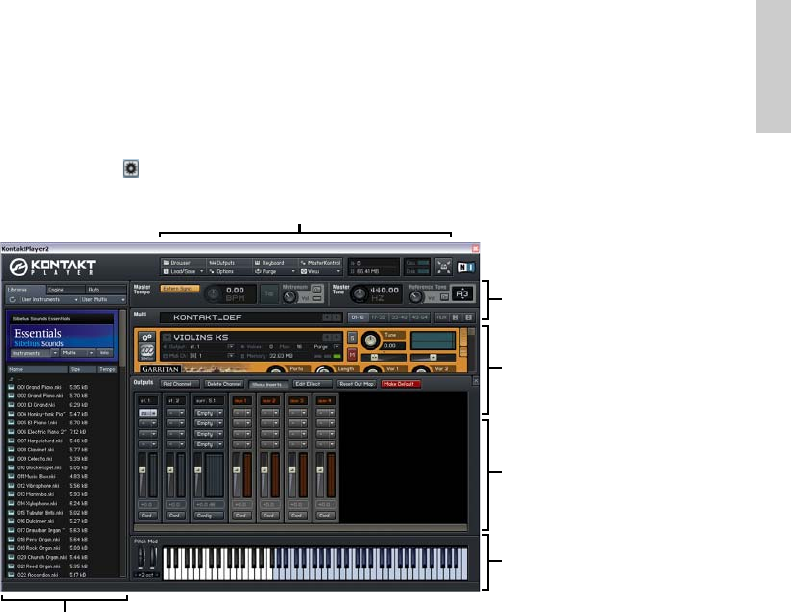791x612 pixels.
Task: Click the minimized view icon beside NI logo
Action: 443,267
